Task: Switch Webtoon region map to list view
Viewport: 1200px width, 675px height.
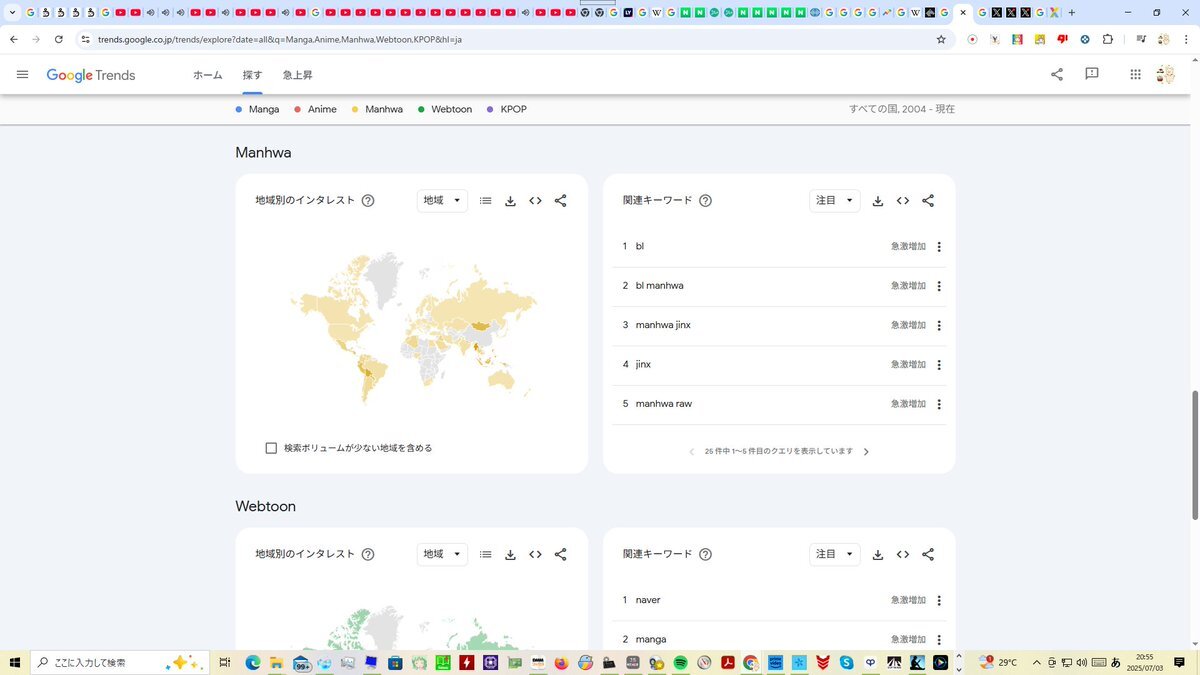Action: click(x=485, y=554)
